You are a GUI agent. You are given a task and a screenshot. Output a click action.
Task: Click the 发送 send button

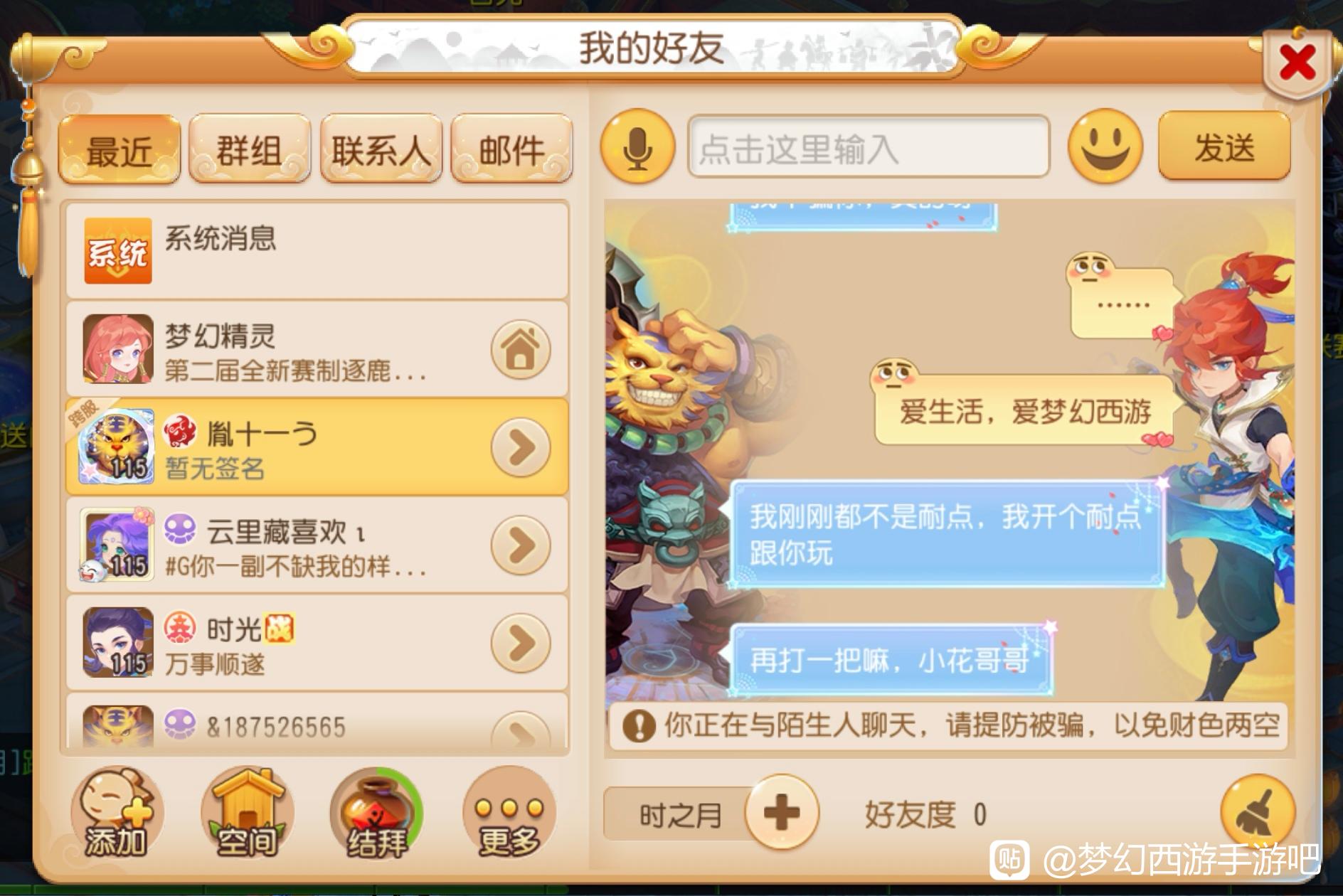pyautogui.click(x=1224, y=146)
